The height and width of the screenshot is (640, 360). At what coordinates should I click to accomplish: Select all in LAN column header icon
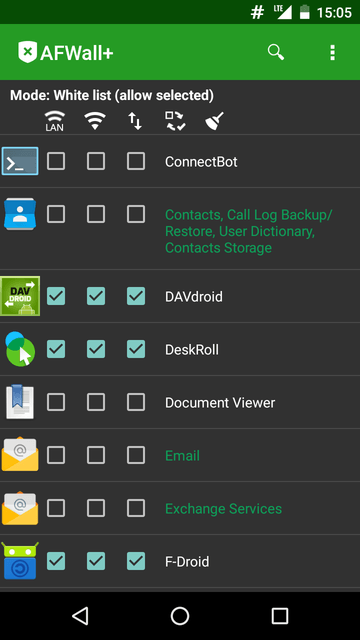(x=55, y=121)
